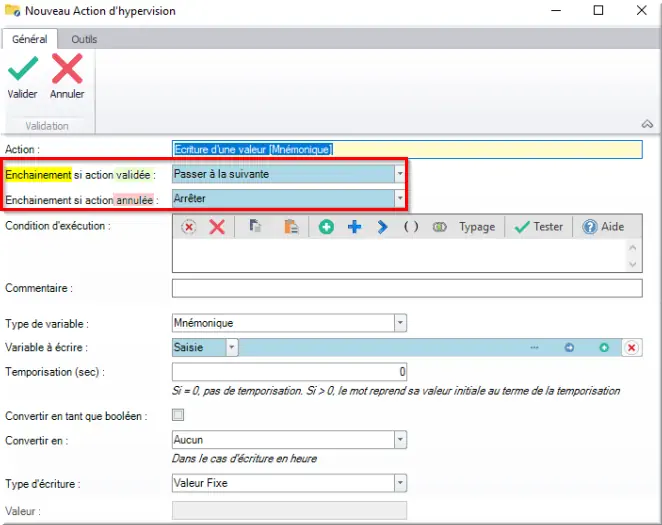Screen dimensions: 662x525
Task: Click the Temporisation (sec) field
Action: pyautogui.click(x=289, y=372)
